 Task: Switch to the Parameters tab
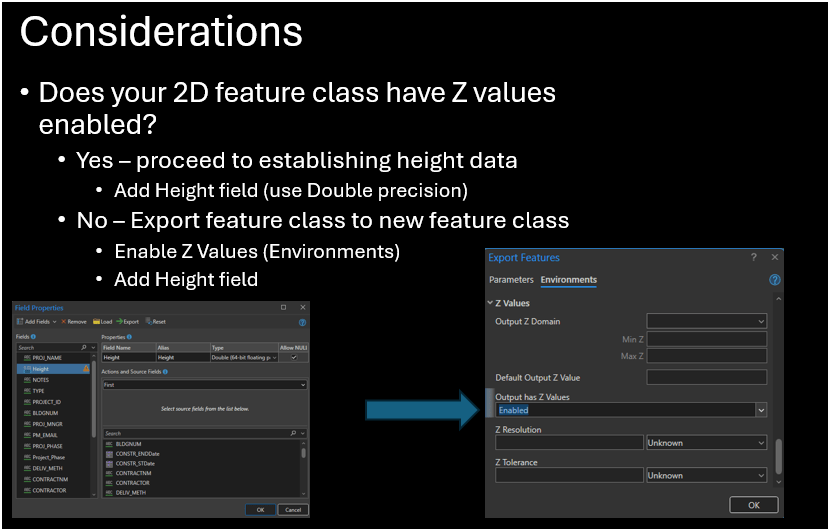(511, 280)
